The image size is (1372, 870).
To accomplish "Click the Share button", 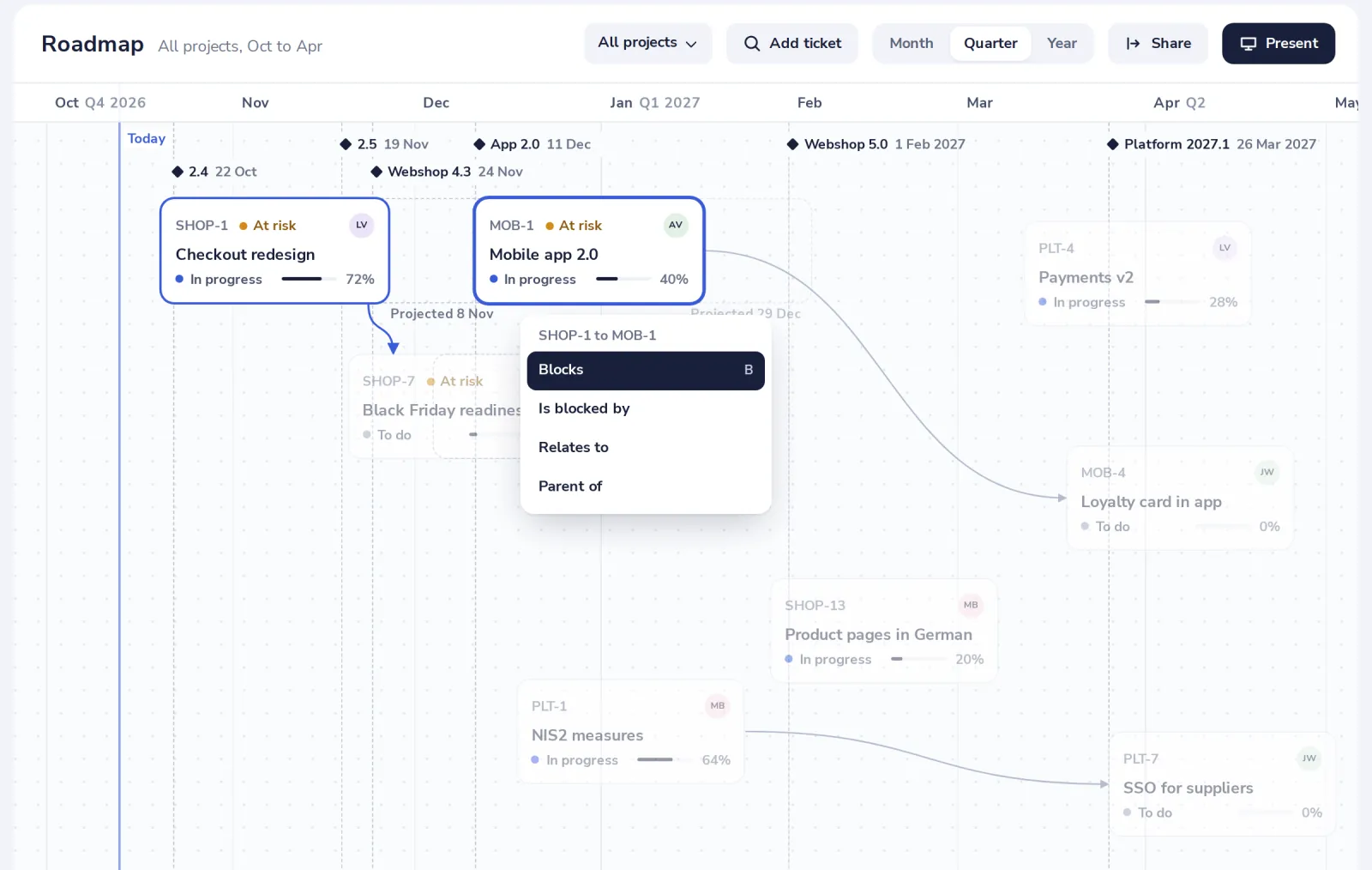I will coord(1158,44).
